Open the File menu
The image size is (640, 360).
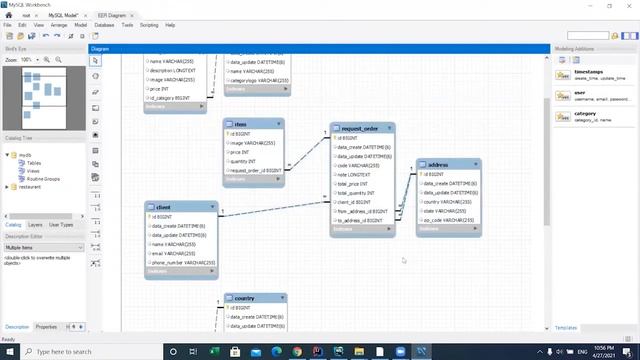(7, 25)
